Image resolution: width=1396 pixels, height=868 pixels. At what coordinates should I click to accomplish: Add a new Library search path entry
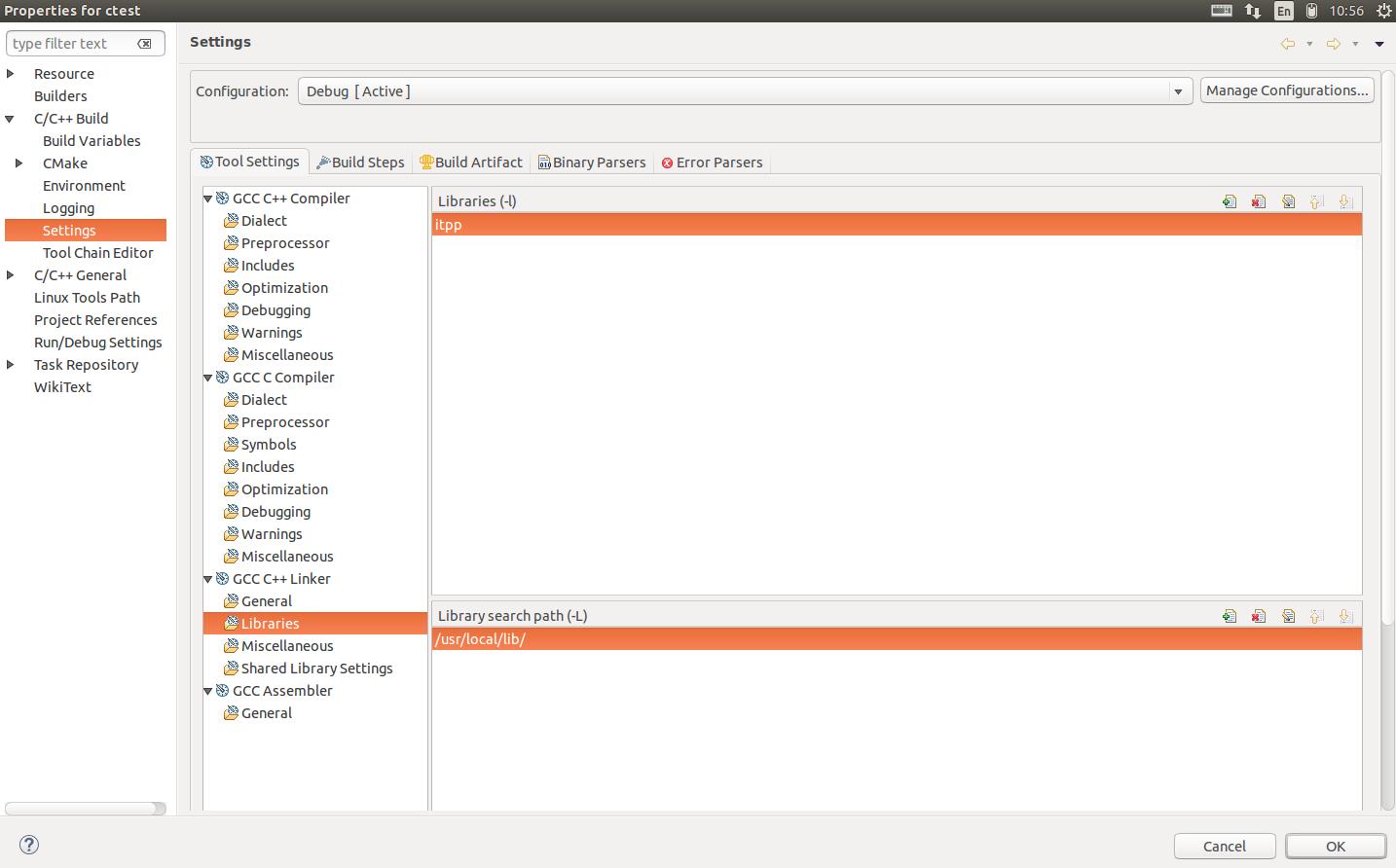point(1230,616)
